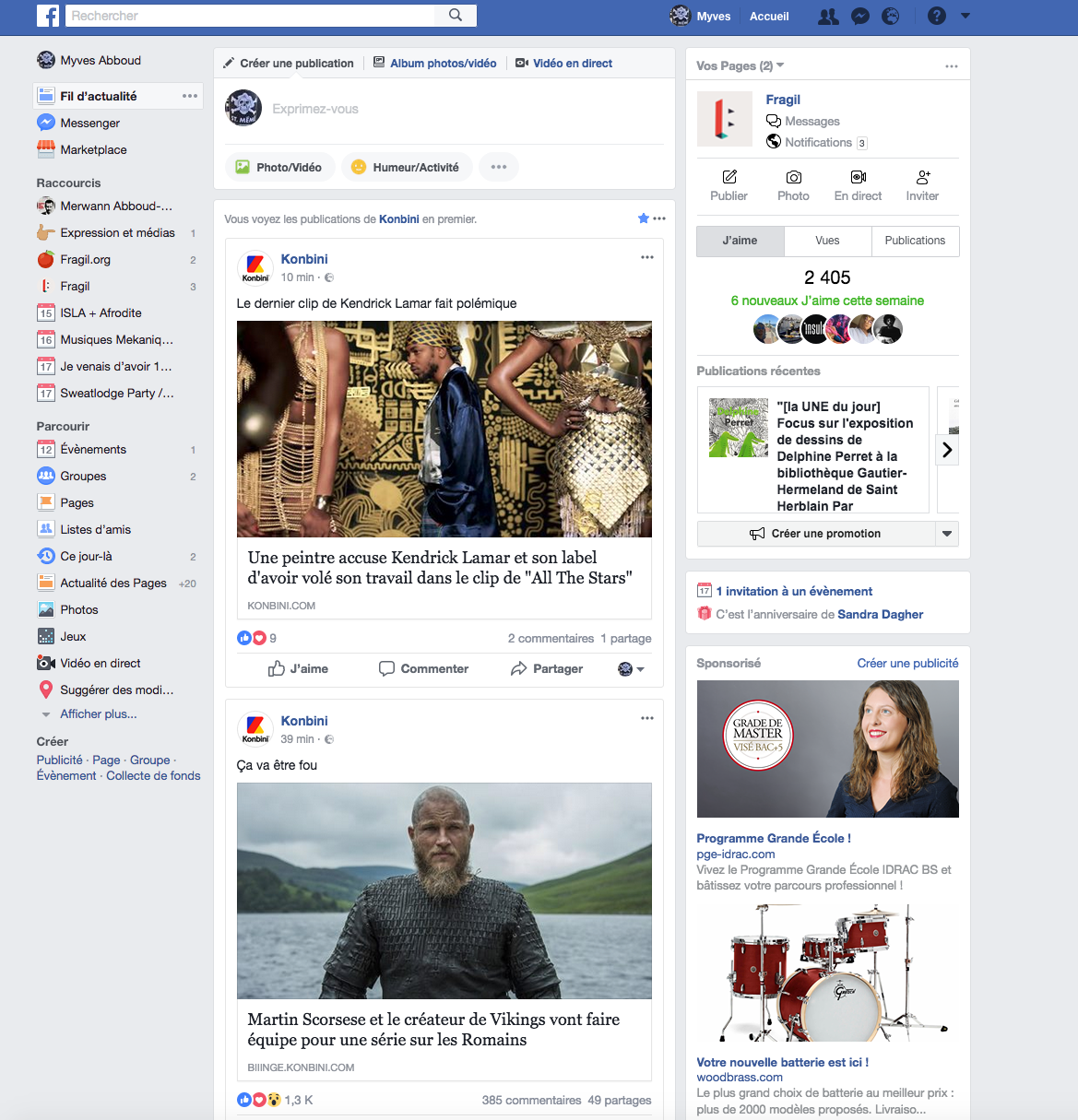This screenshot has height=1120, width=1078.
Task: Click the Rechercher search field
Action: pyautogui.click(x=250, y=16)
